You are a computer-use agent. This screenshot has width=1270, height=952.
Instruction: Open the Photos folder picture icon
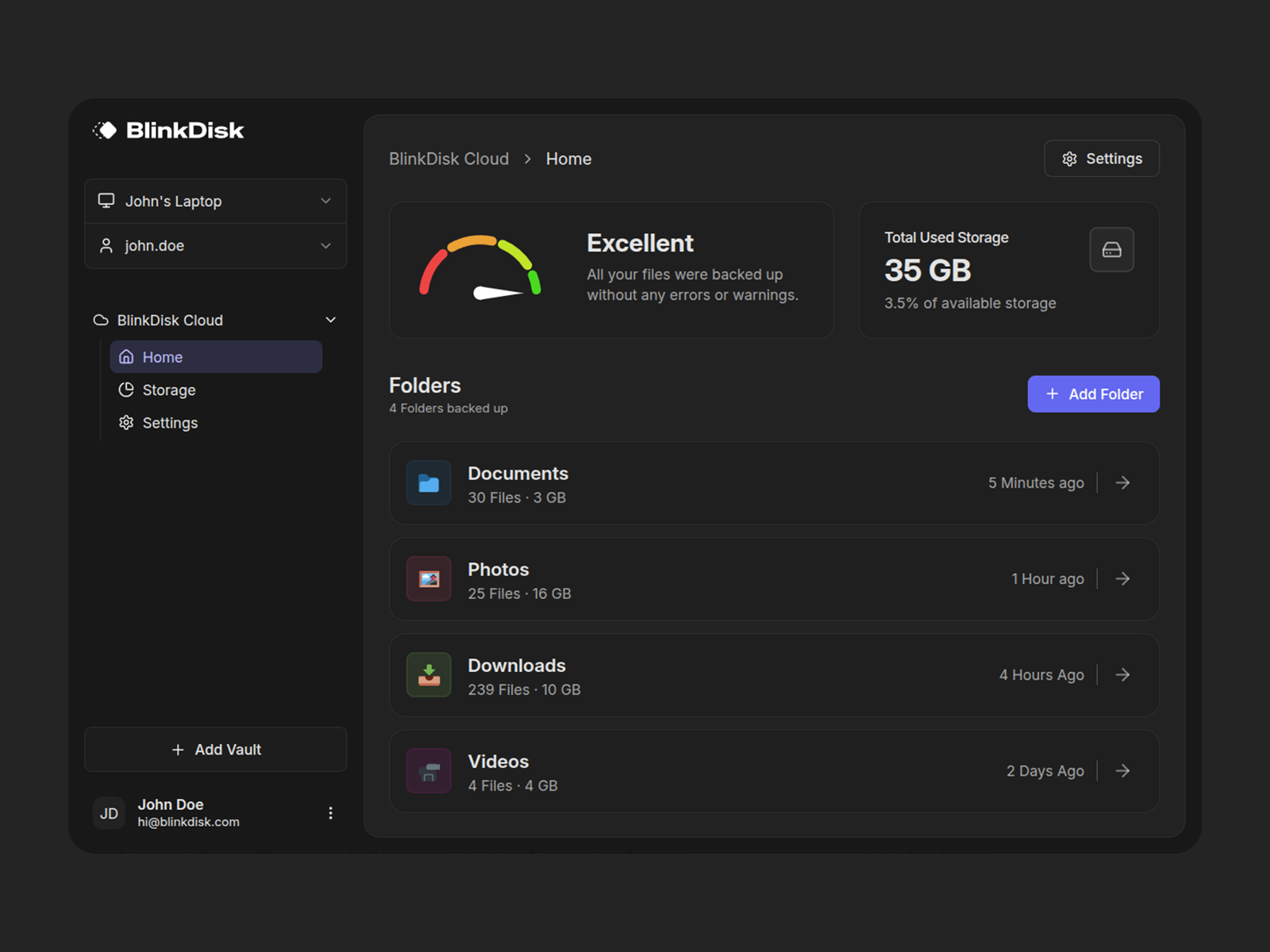point(429,578)
